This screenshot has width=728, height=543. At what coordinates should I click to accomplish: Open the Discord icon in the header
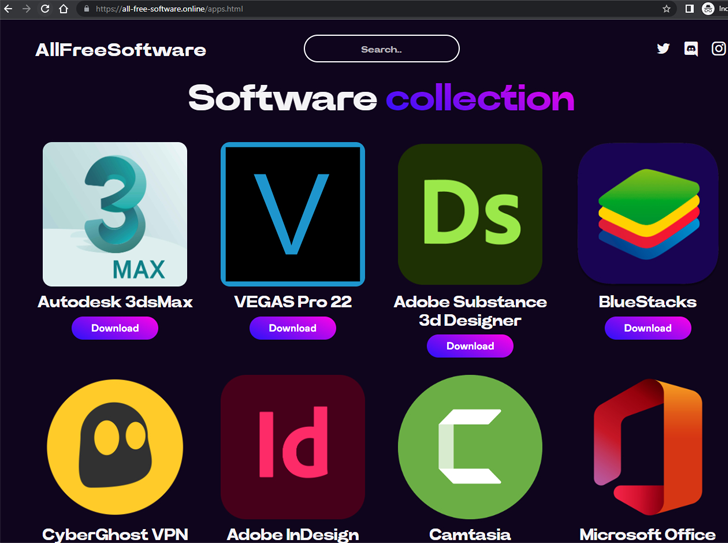(x=691, y=48)
